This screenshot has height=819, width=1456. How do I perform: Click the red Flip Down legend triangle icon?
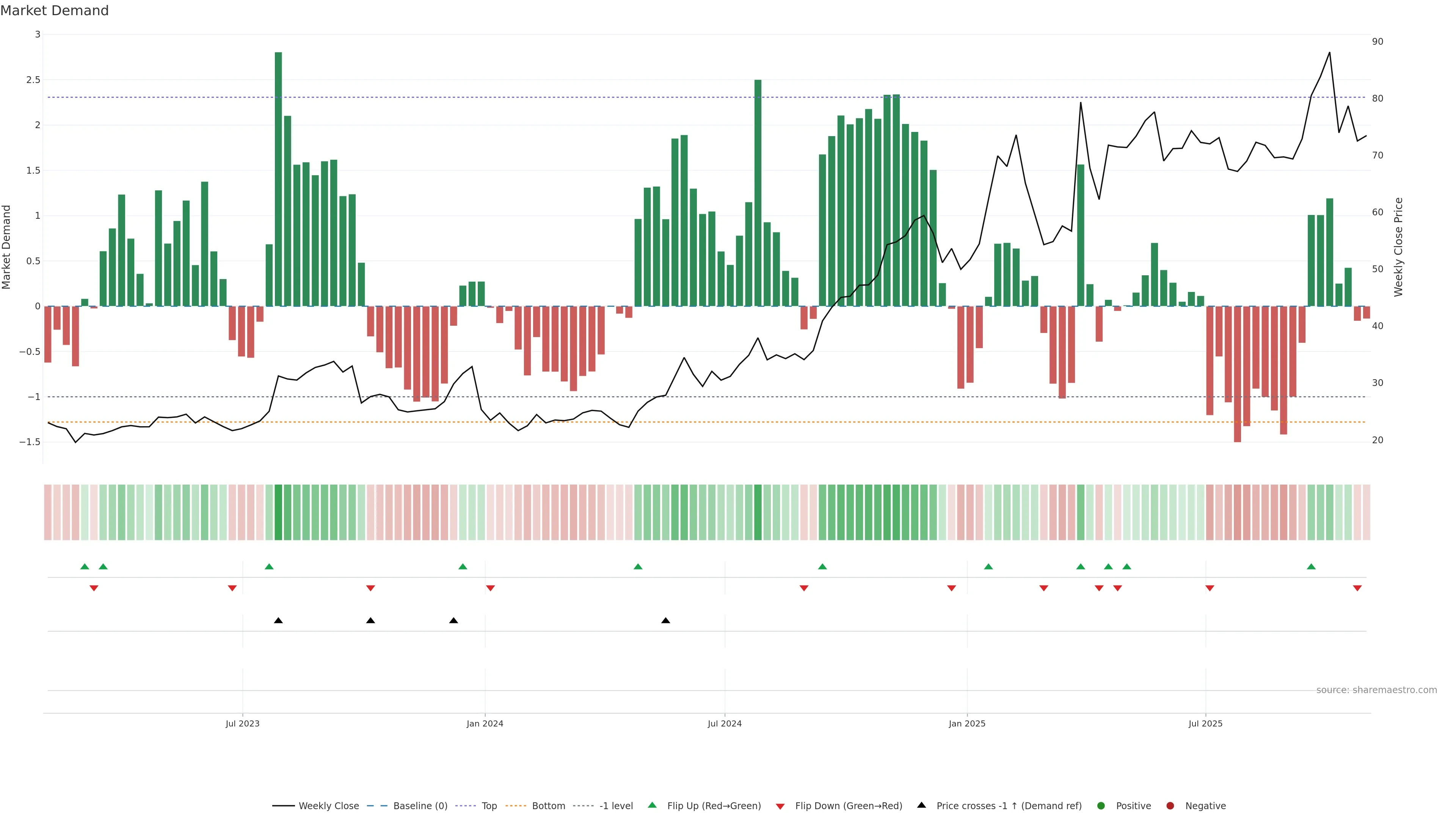[x=780, y=806]
